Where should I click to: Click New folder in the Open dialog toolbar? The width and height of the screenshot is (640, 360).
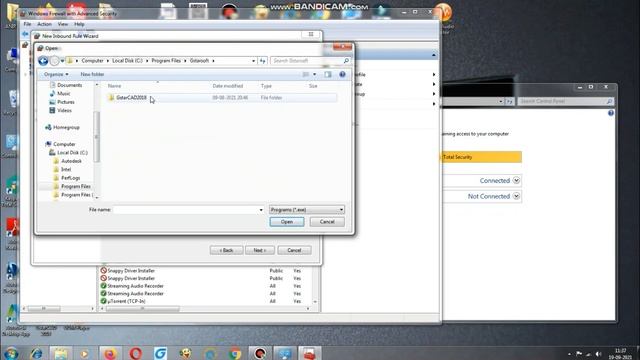92,74
